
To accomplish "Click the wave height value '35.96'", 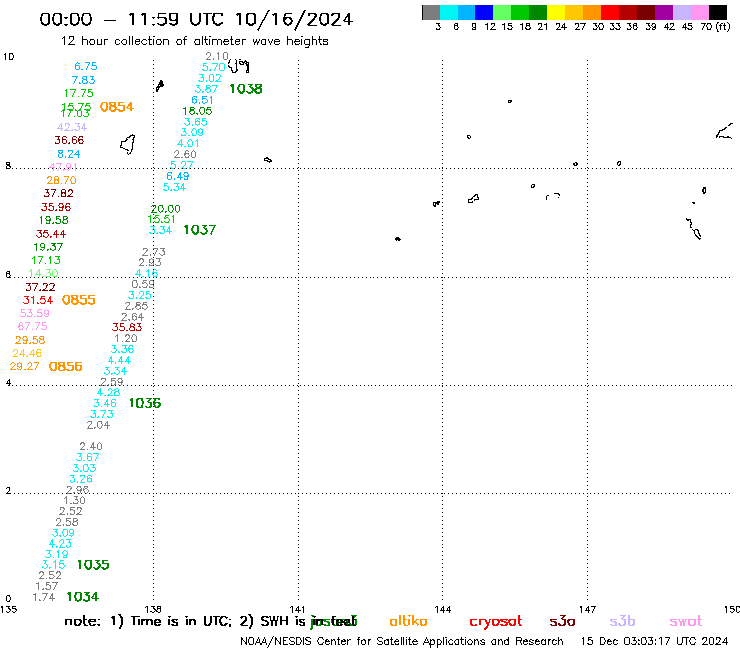I will (x=56, y=207).
